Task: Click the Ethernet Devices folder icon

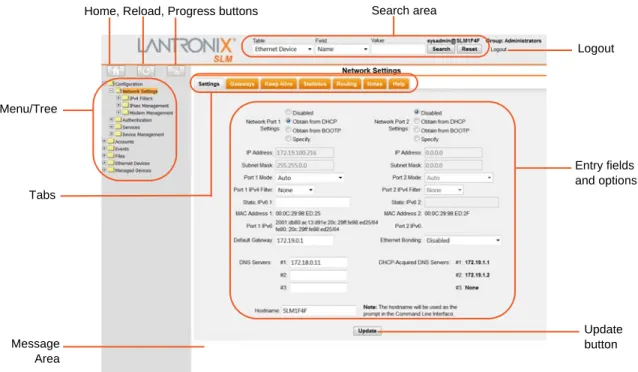Action: (x=111, y=163)
